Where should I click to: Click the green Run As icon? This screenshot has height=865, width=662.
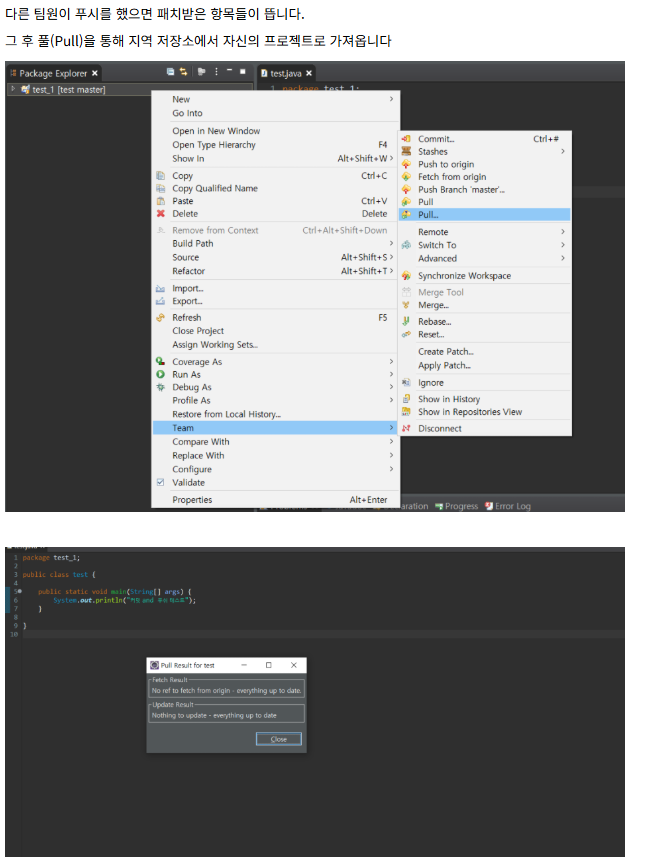pos(161,374)
